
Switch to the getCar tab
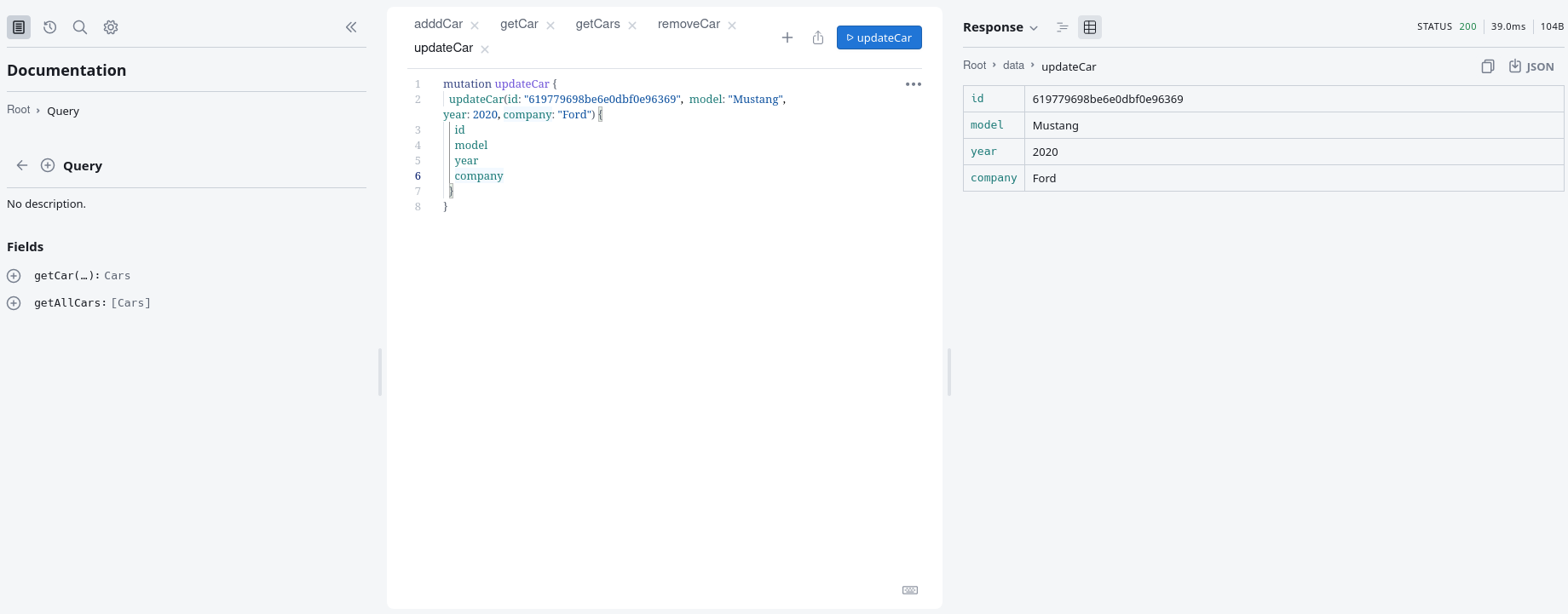coord(519,24)
